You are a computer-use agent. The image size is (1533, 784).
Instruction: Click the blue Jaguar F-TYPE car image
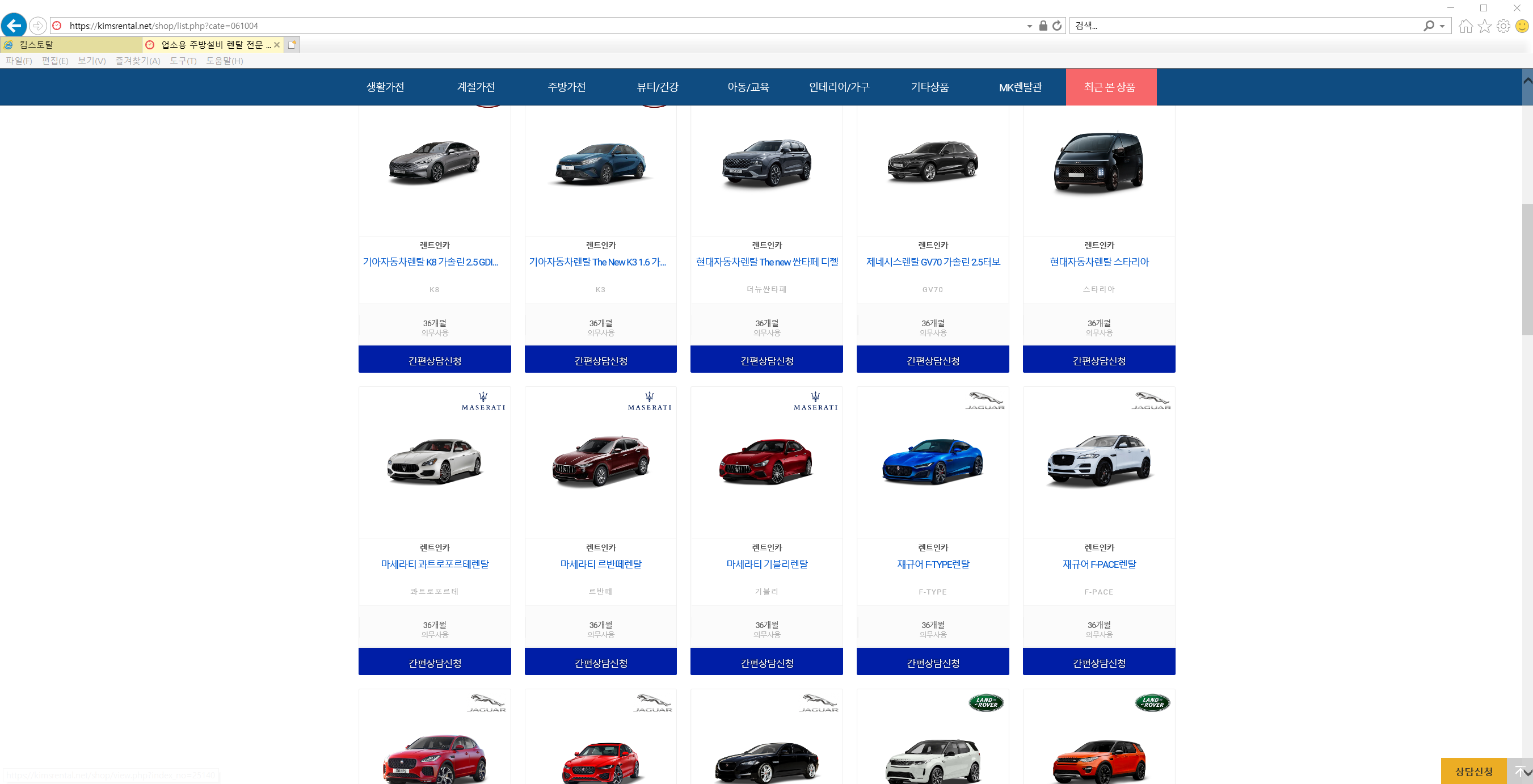(x=933, y=462)
